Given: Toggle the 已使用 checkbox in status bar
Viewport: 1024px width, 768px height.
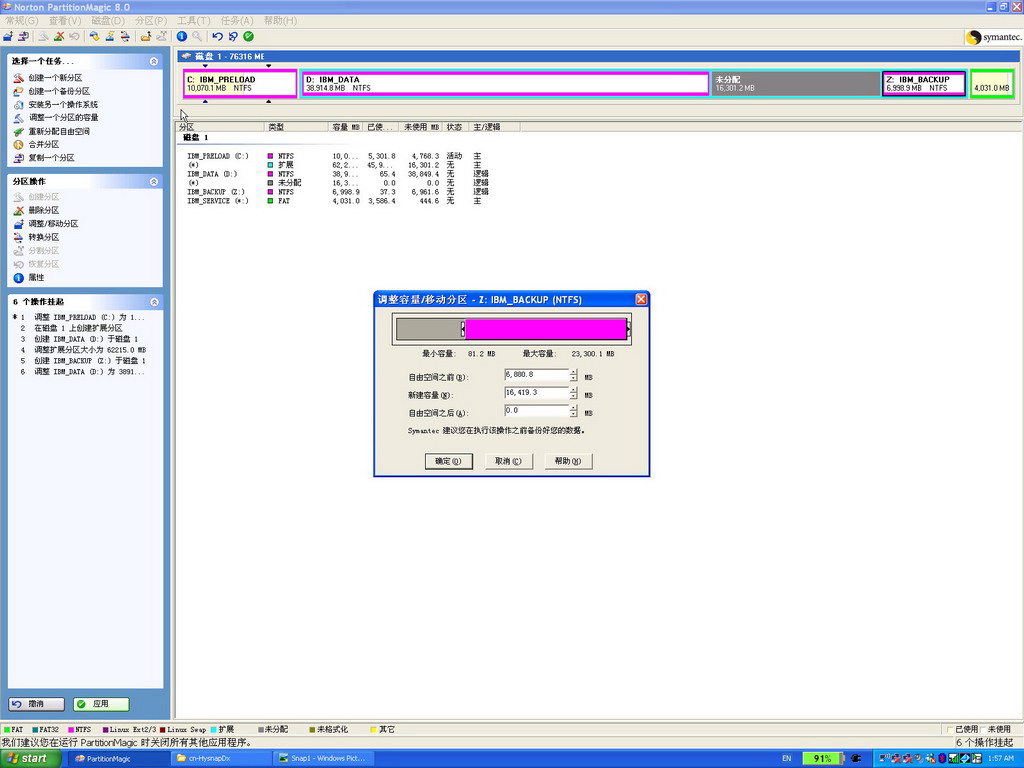Looking at the screenshot, I should [949, 730].
